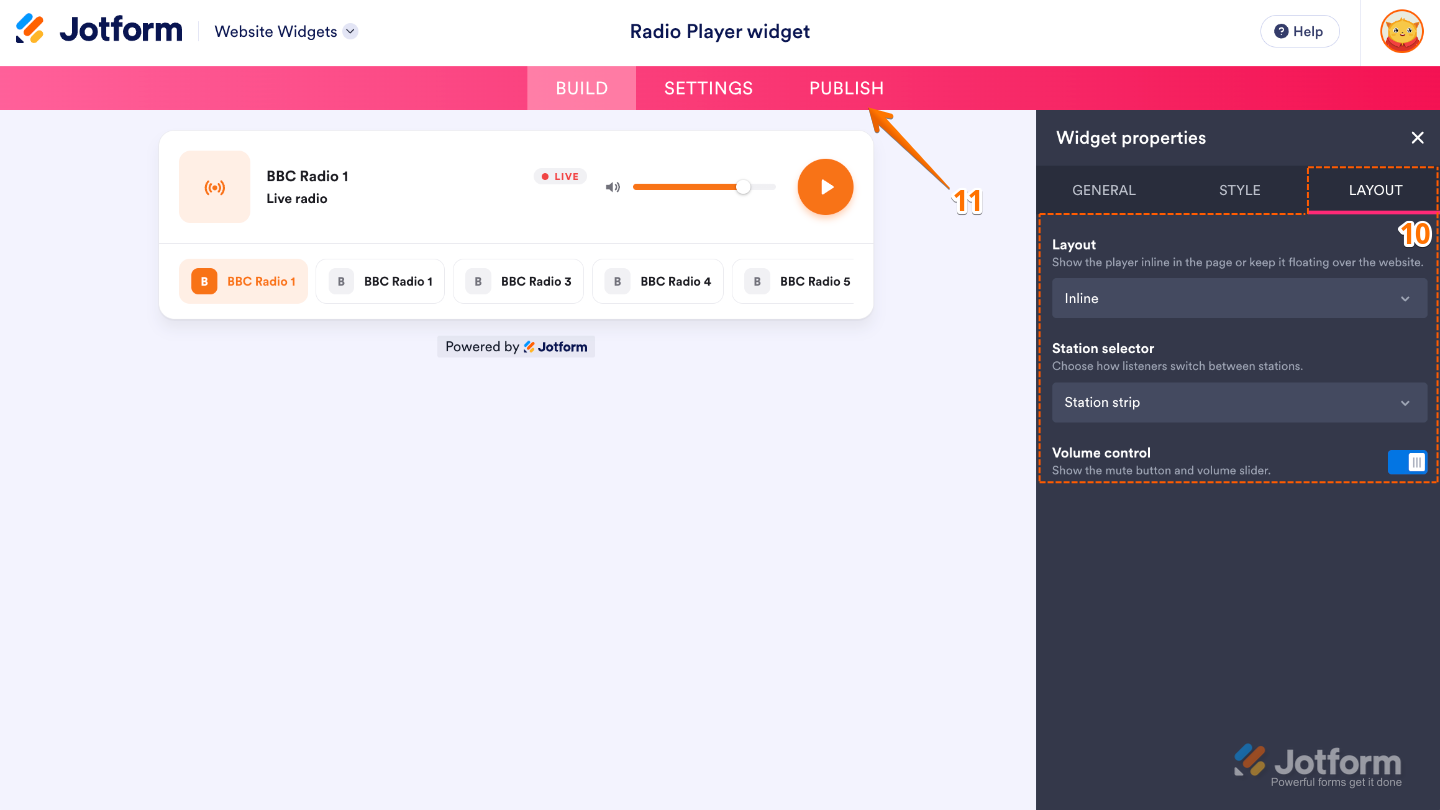The image size is (1440, 810).
Task: Select the second BBC Radio 1 station
Action: click(380, 282)
